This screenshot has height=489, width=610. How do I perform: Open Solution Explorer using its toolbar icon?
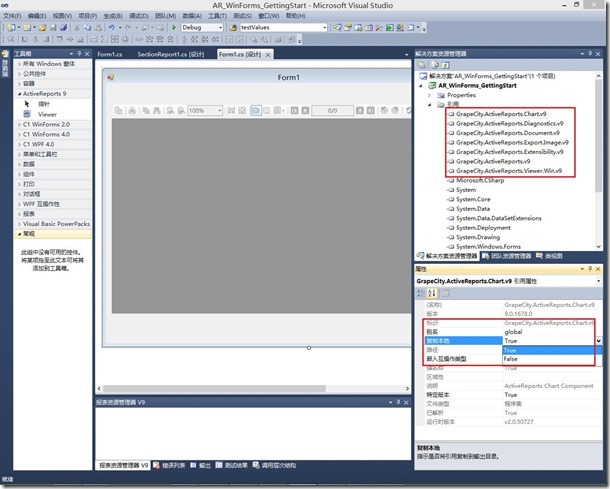pyautogui.click(x=337, y=28)
